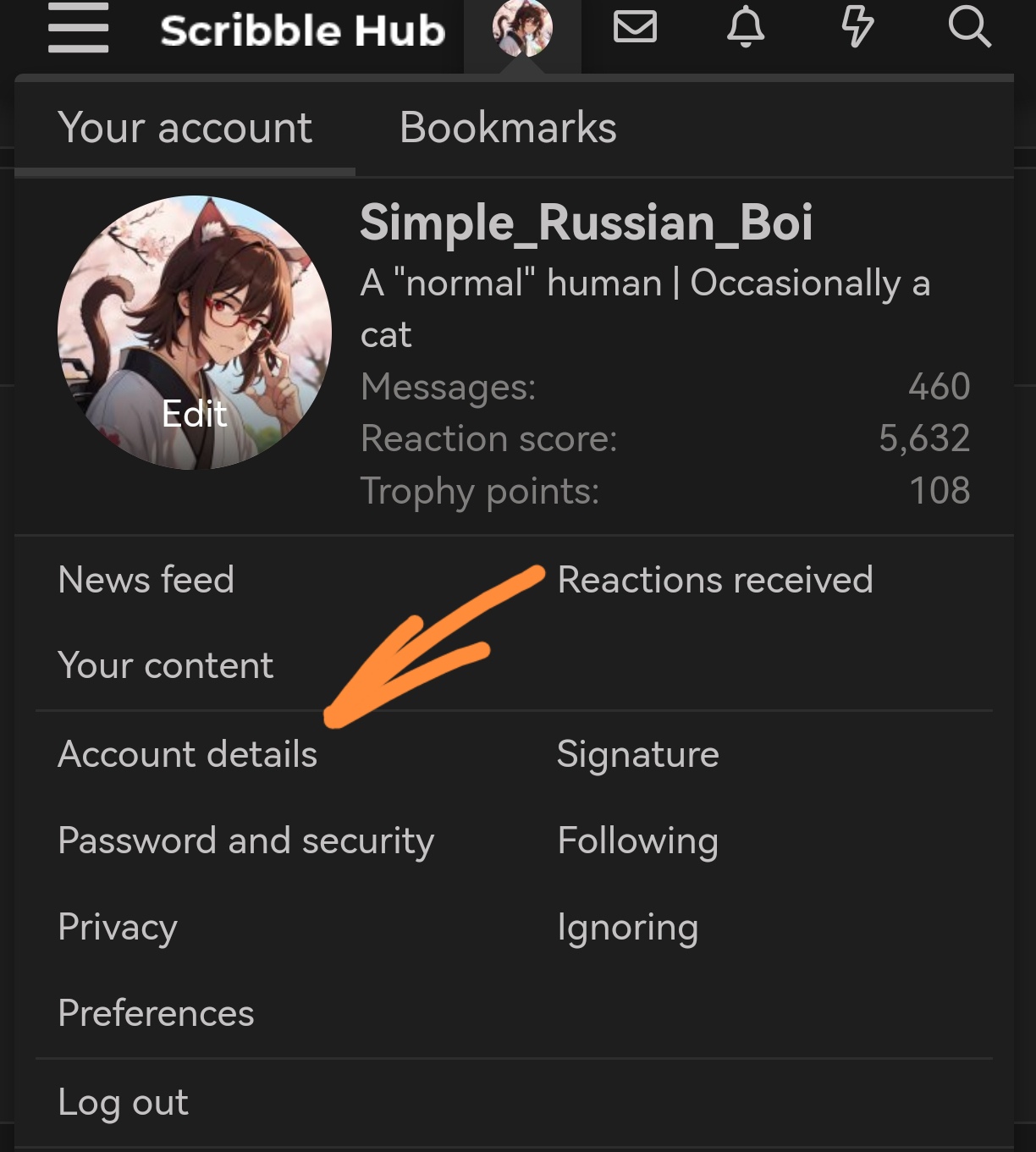
Task: Open search via the magnifier icon
Action: [x=970, y=28]
